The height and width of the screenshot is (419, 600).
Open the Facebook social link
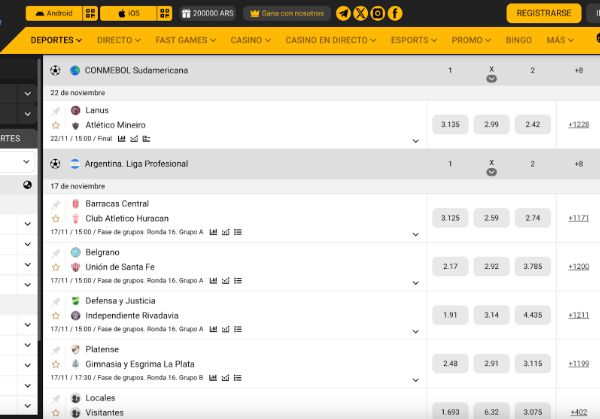pos(394,13)
